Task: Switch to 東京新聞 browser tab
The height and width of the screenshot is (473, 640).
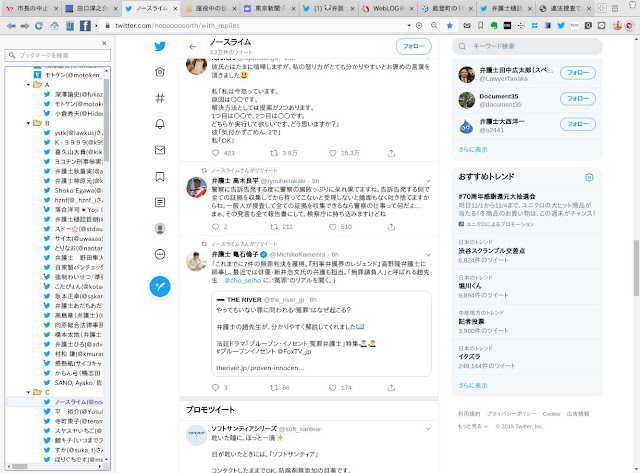Action: [269, 8]
